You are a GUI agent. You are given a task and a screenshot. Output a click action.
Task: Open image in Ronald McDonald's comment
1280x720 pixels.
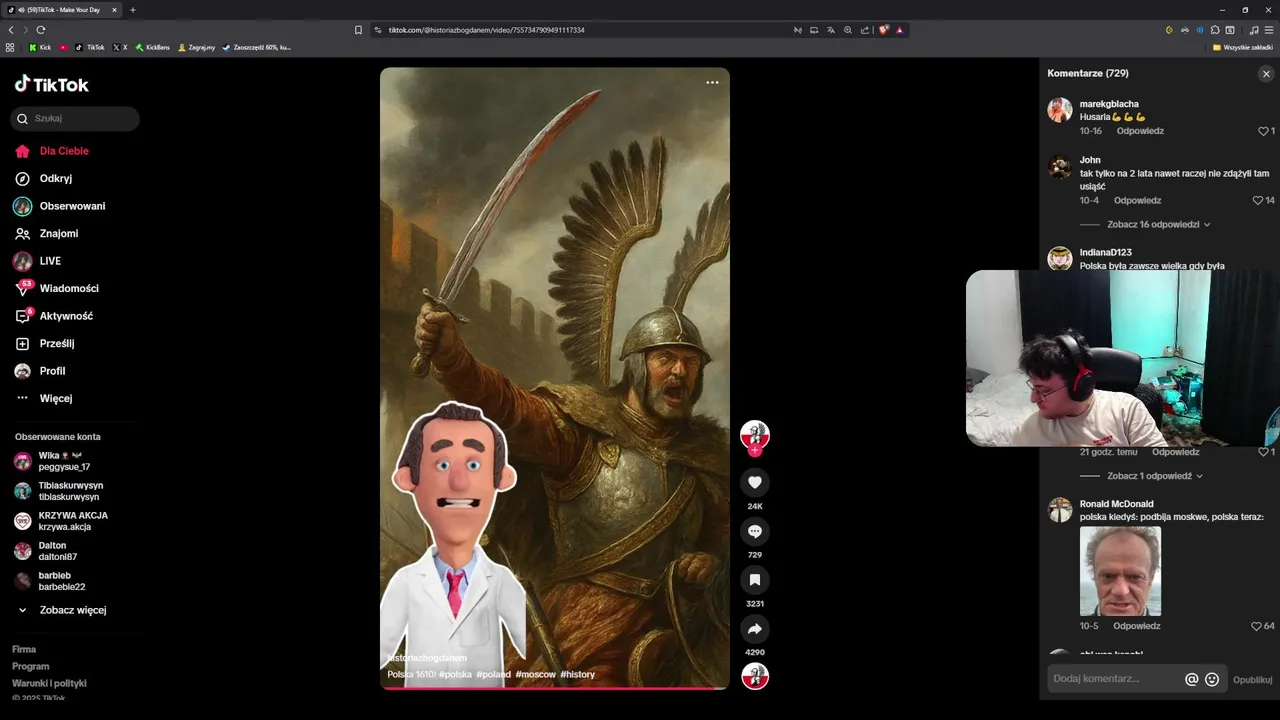(1120, 571)
